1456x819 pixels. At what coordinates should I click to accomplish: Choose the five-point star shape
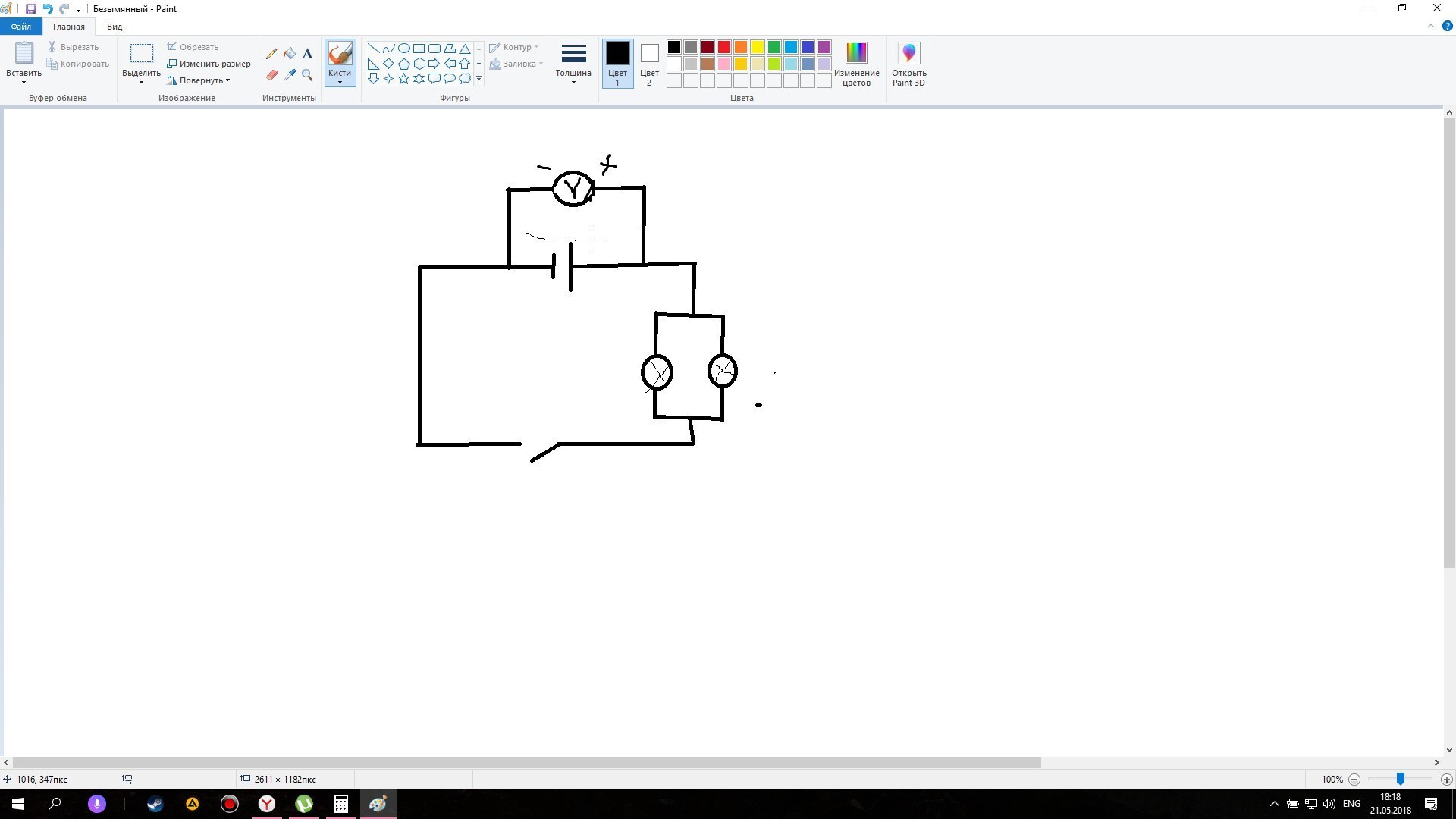403,78
